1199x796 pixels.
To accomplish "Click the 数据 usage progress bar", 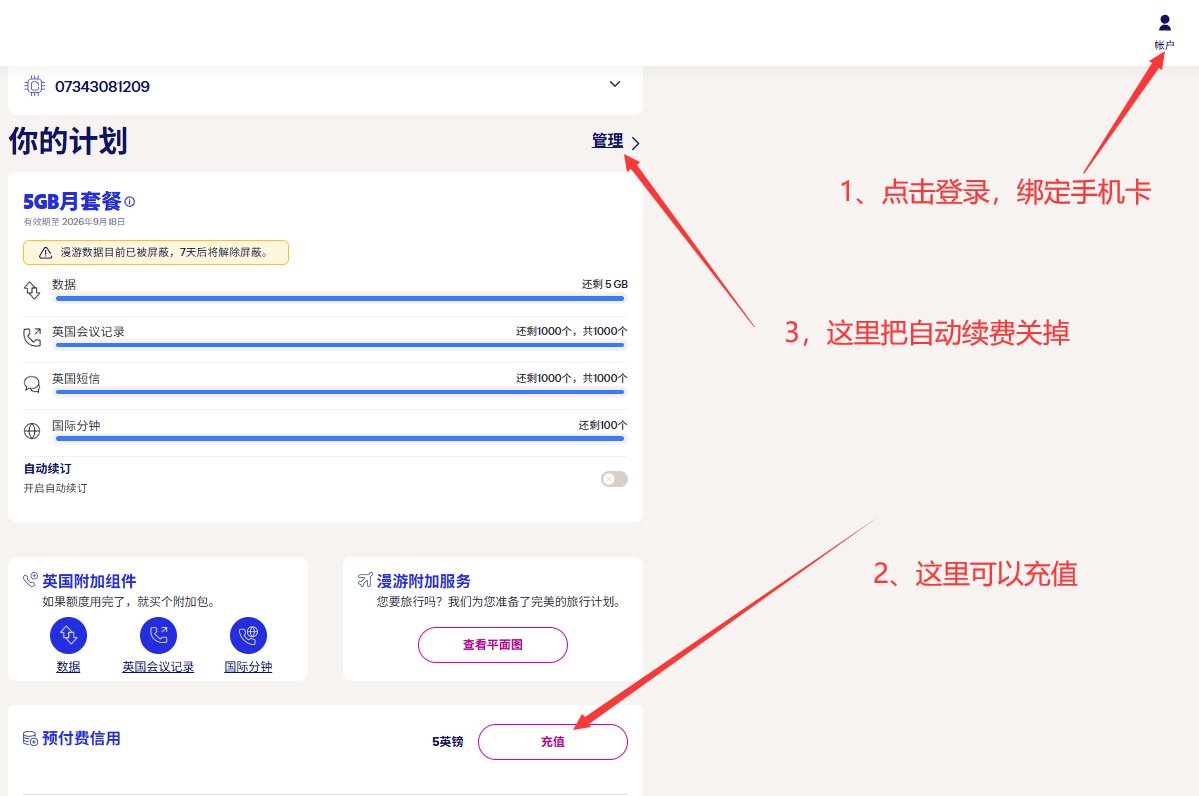I will [x=340, y=298].
